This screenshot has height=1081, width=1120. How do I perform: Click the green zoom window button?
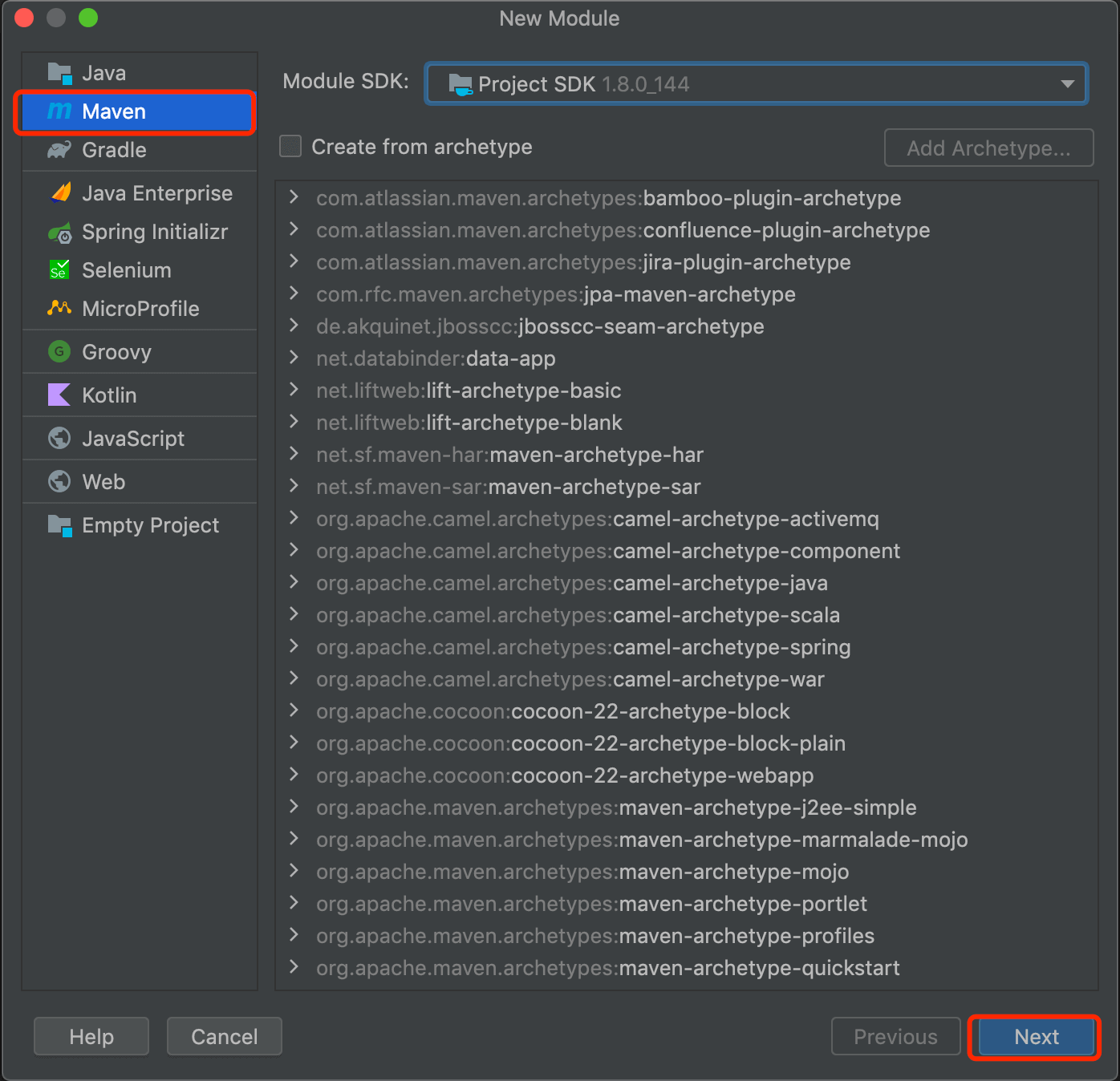tap(88, 18)
